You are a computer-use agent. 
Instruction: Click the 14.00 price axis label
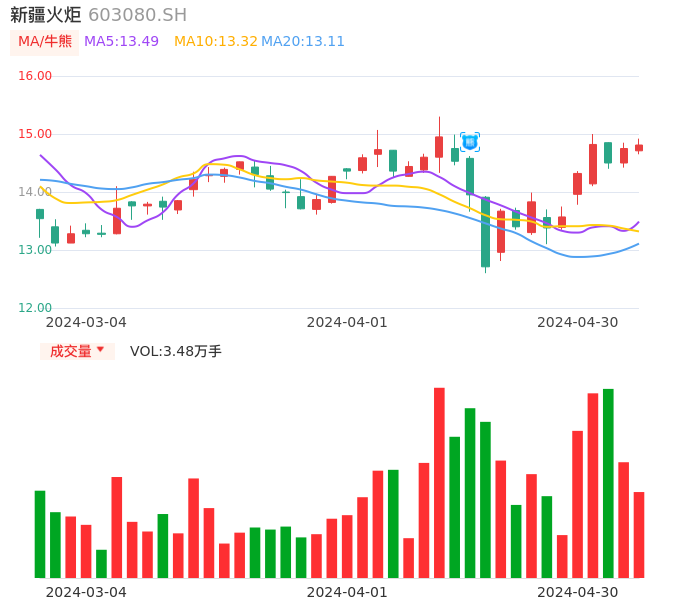click(35, 192)
